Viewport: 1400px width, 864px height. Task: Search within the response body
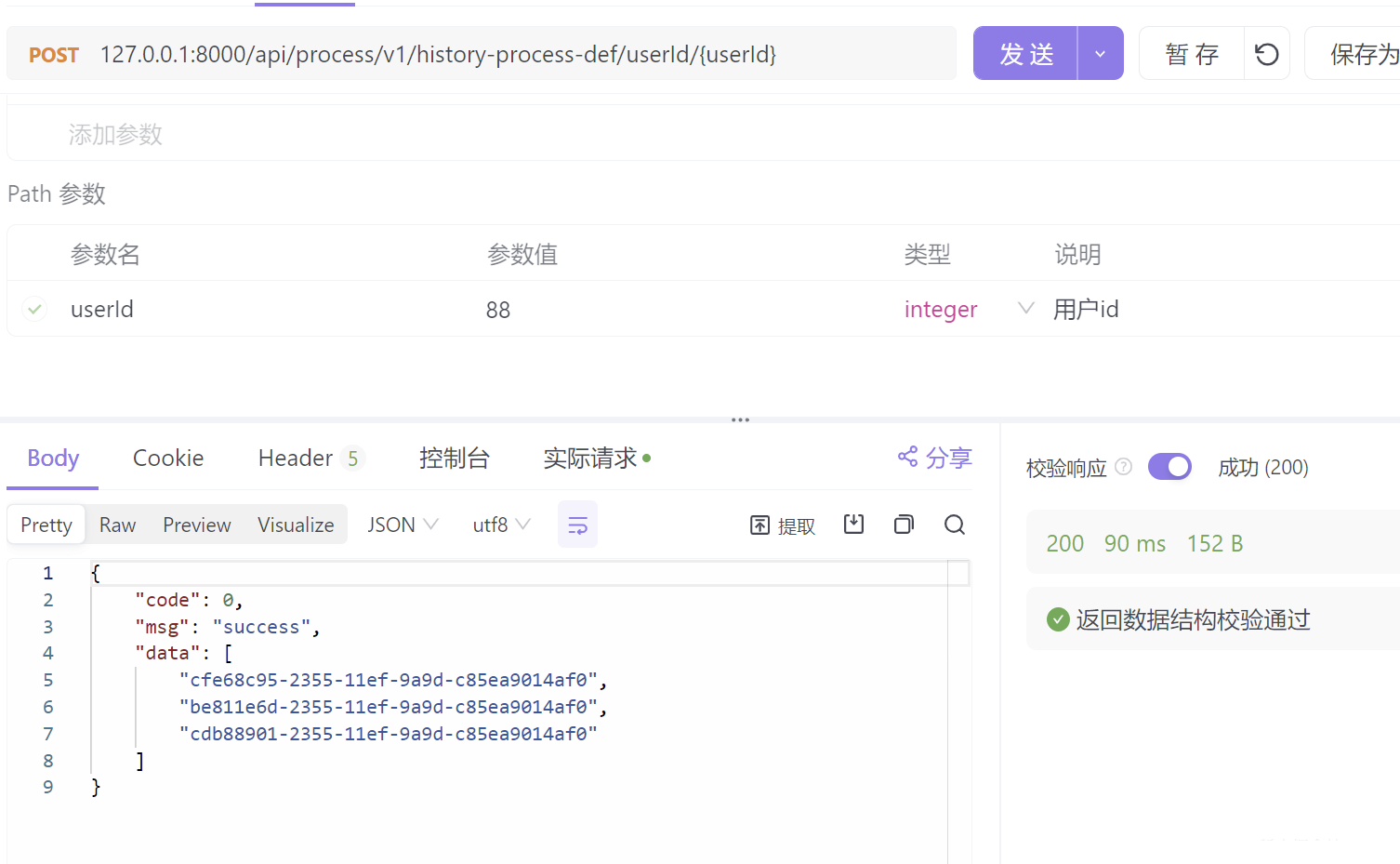point(954,525)
